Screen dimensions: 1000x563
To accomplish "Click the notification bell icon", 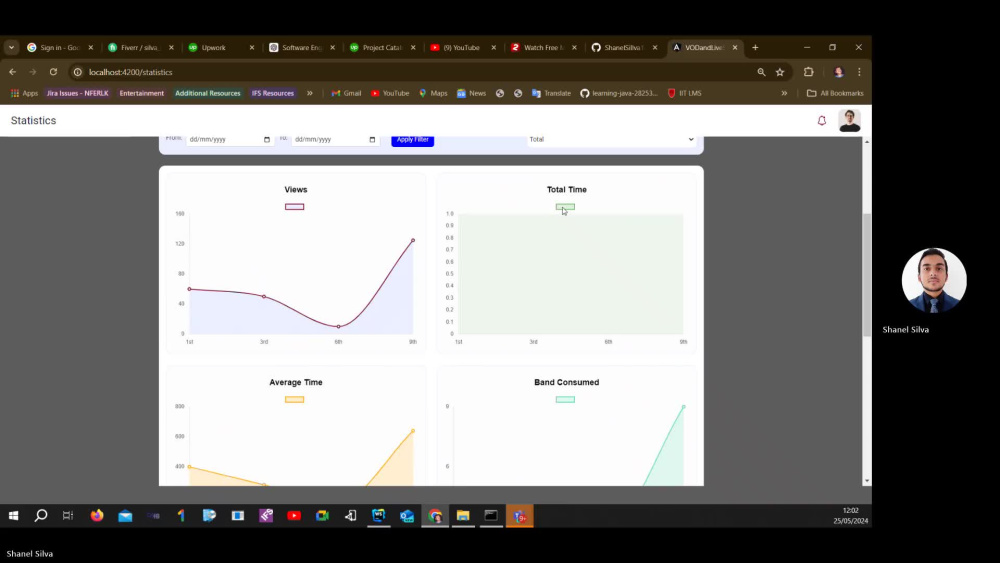I will 821,121.
